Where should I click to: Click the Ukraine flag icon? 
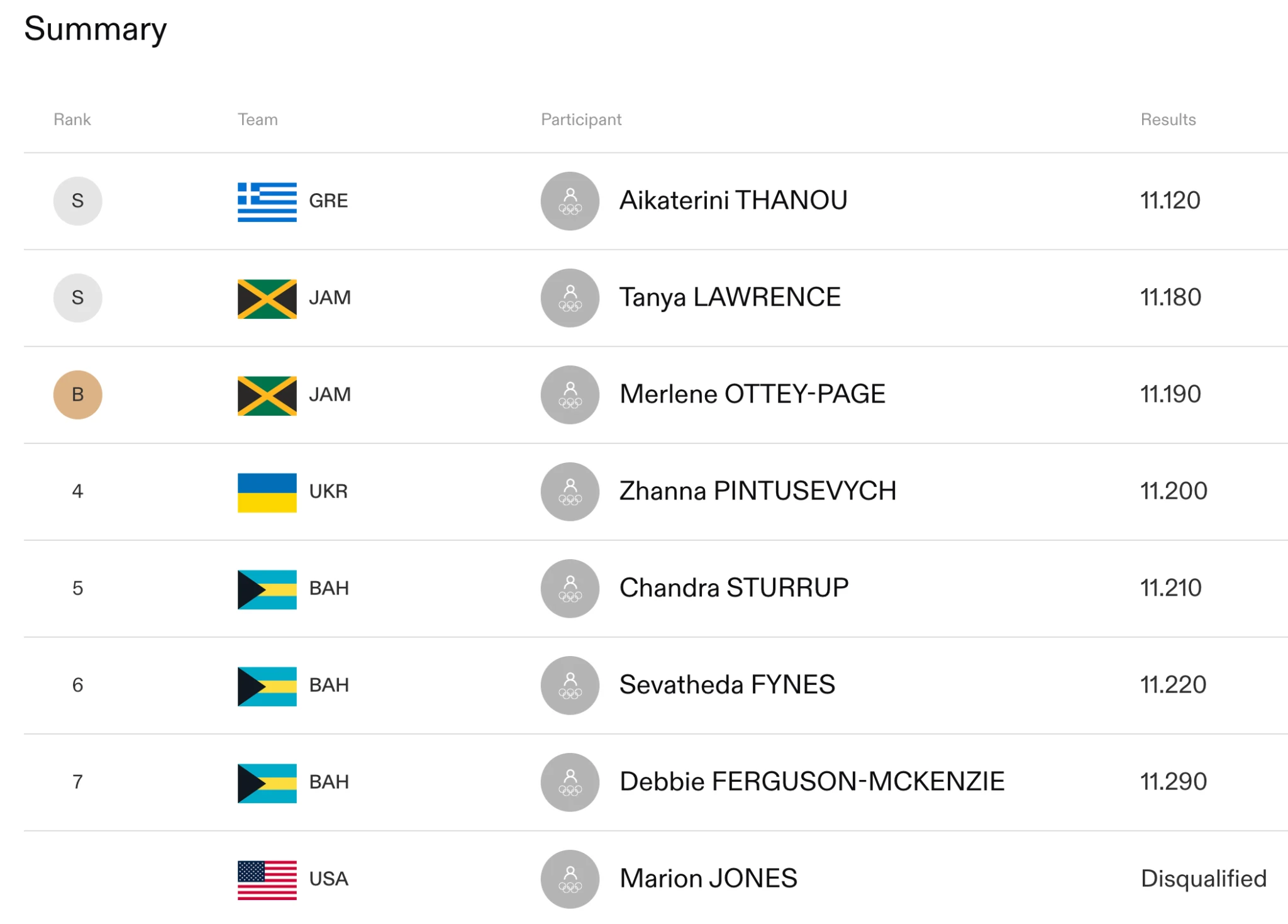267,492
